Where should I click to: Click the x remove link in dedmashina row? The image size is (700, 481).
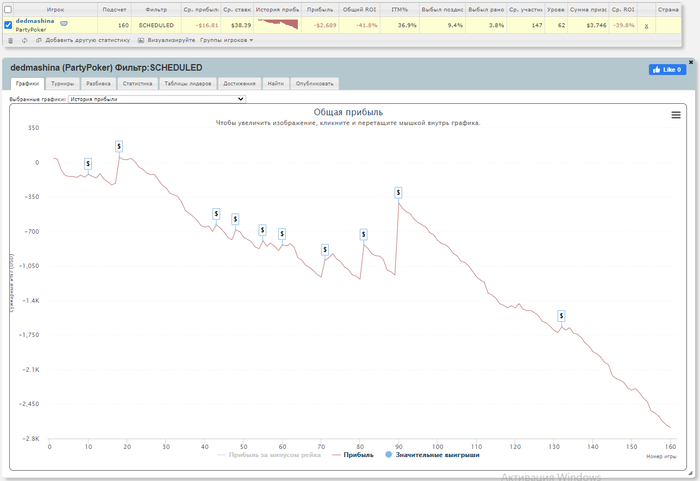[646, 26]
